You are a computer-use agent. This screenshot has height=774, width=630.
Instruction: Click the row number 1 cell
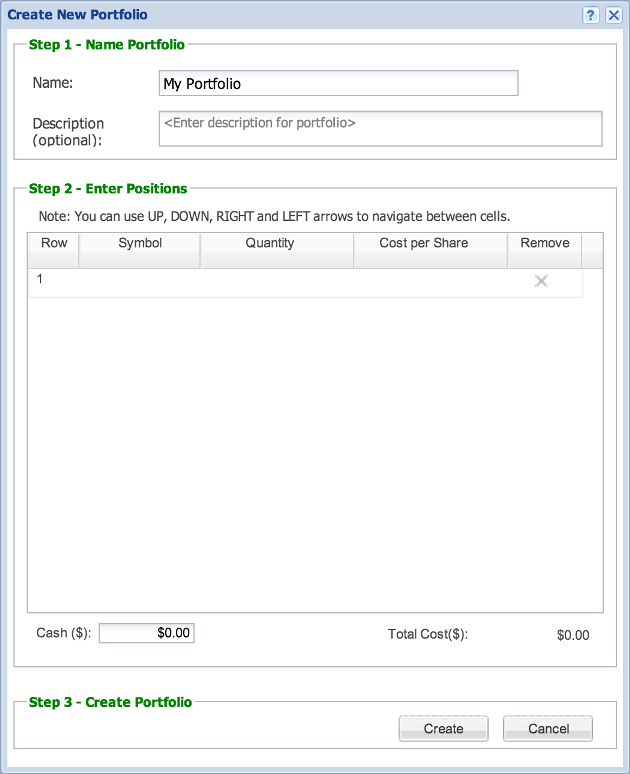click(x=54, y=283)
